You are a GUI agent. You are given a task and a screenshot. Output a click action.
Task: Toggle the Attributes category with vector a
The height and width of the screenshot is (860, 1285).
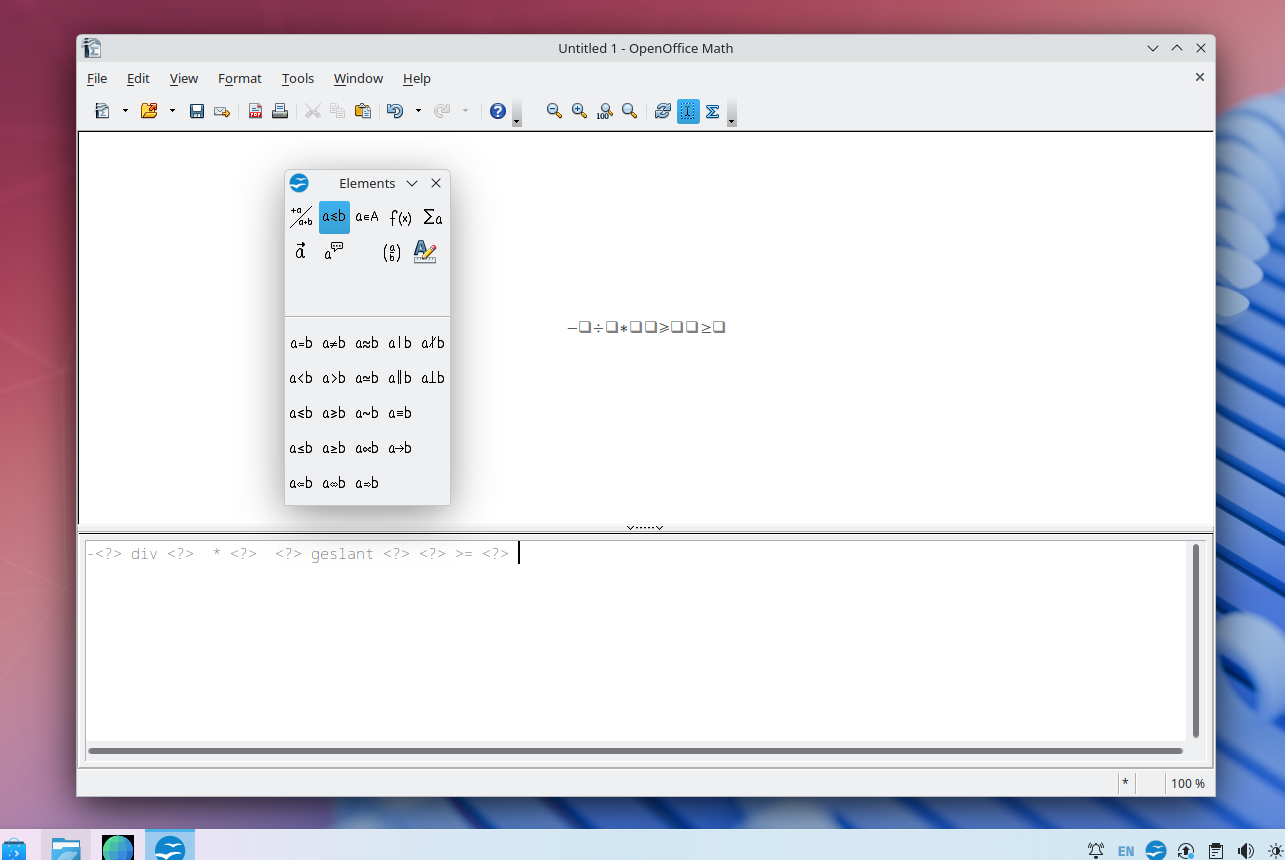point(301,252)
